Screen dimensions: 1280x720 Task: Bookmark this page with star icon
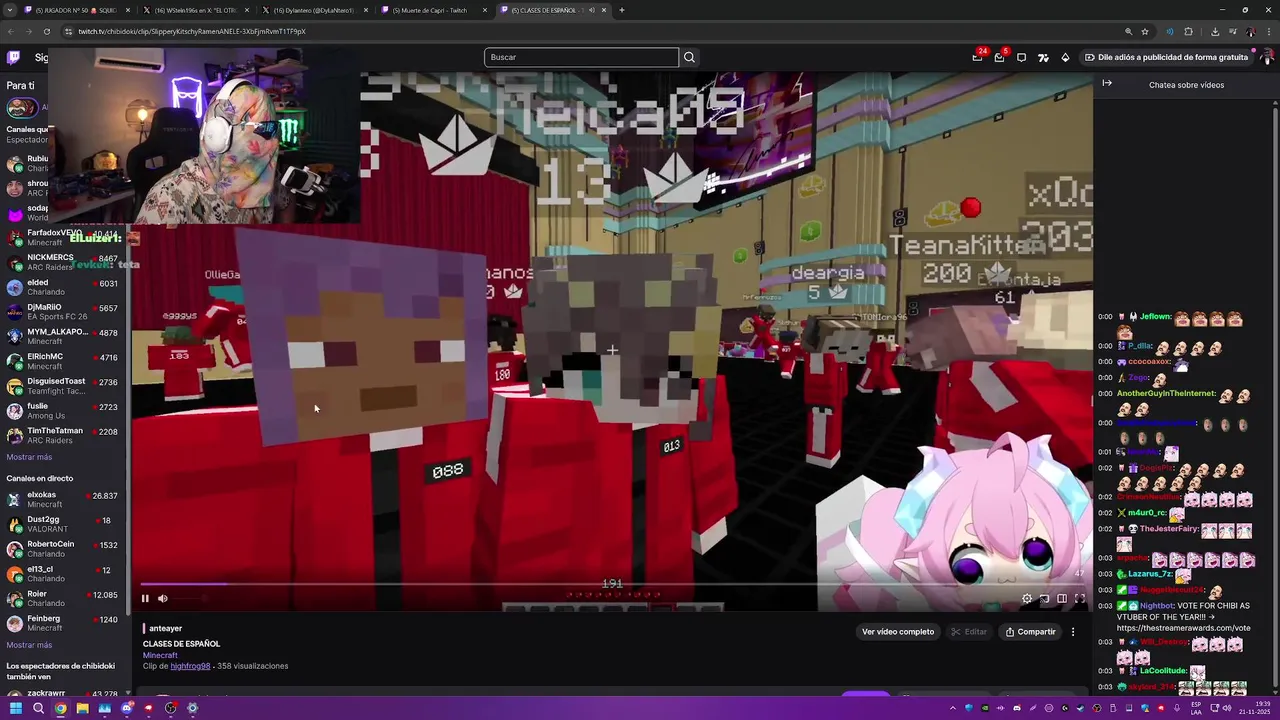(1145, 31)
